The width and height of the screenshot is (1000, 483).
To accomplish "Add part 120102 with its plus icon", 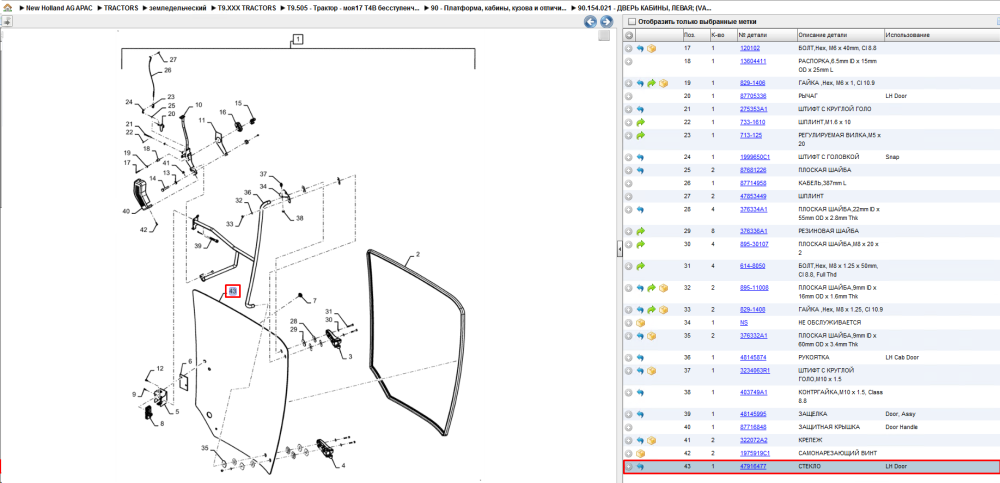I will click(x=629, y=48).
